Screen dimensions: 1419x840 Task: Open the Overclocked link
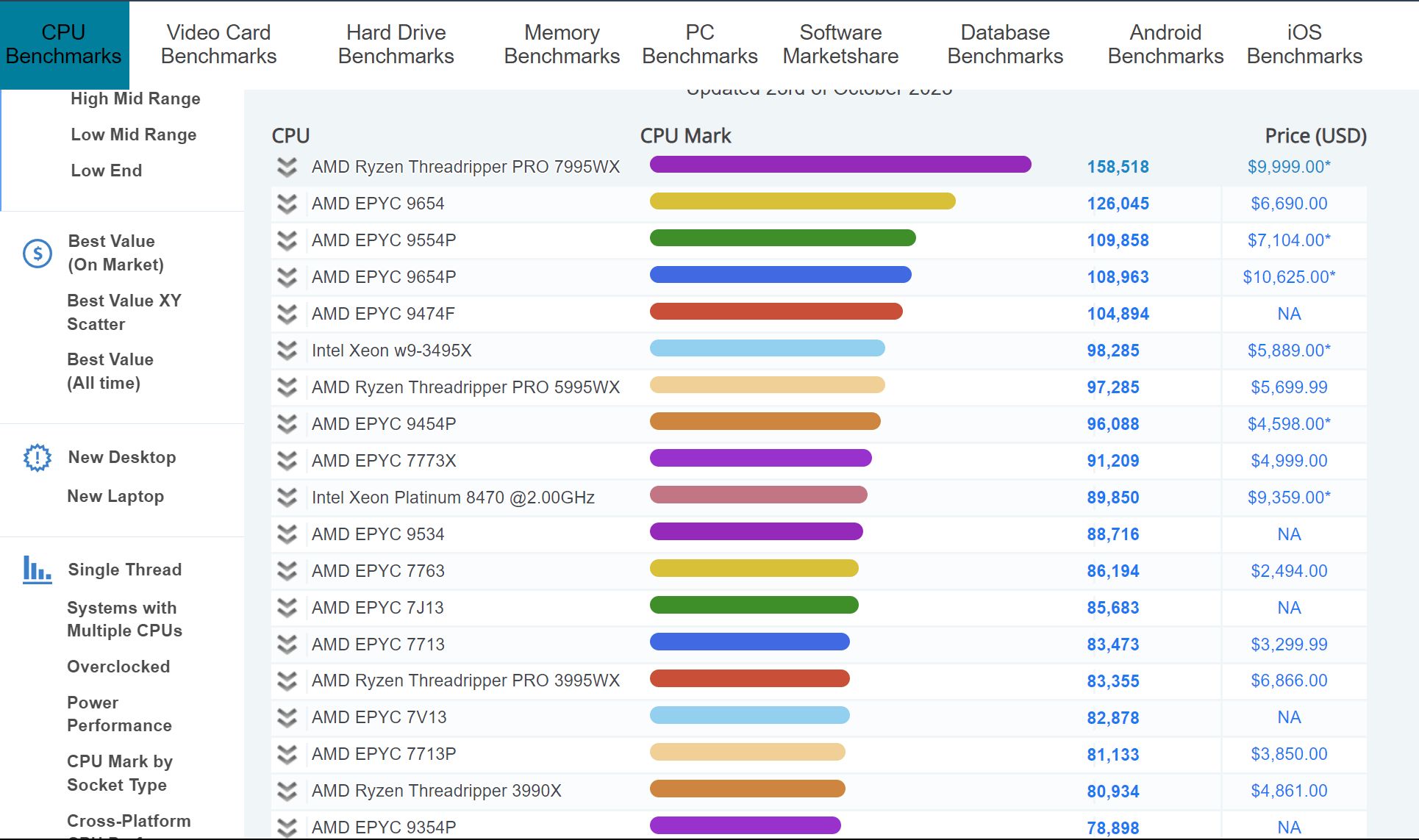coord(118,667)
